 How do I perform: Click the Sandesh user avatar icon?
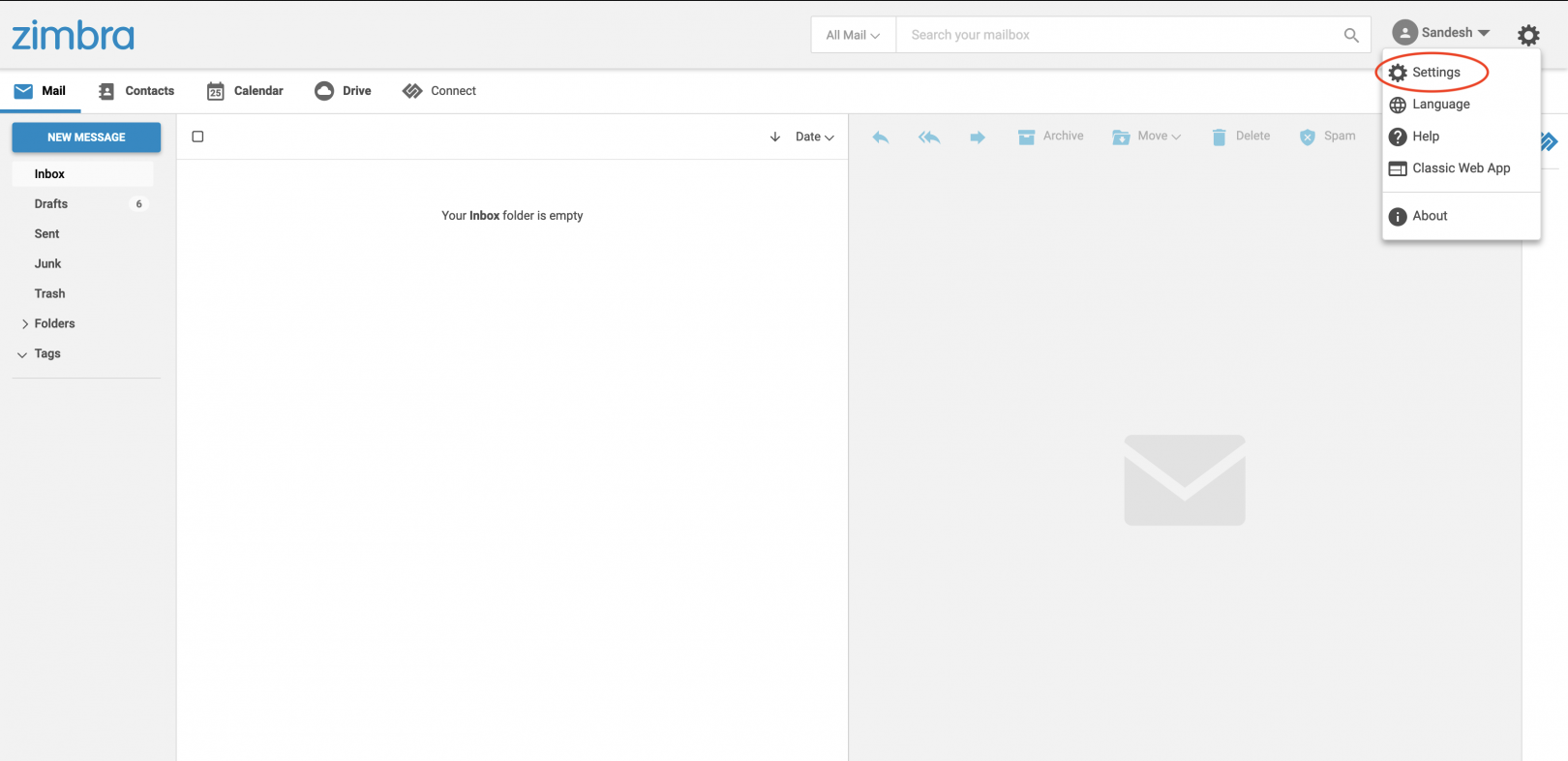[1404, 33]
